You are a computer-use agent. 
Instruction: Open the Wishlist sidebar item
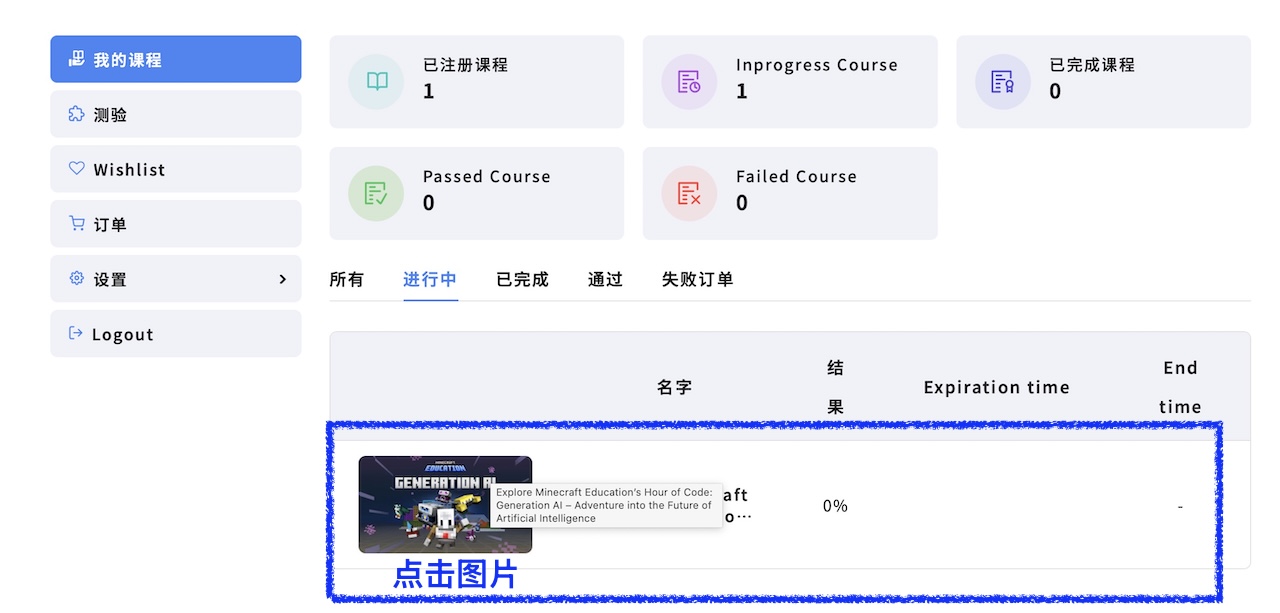pyautogui.click(x=176, y=169)
